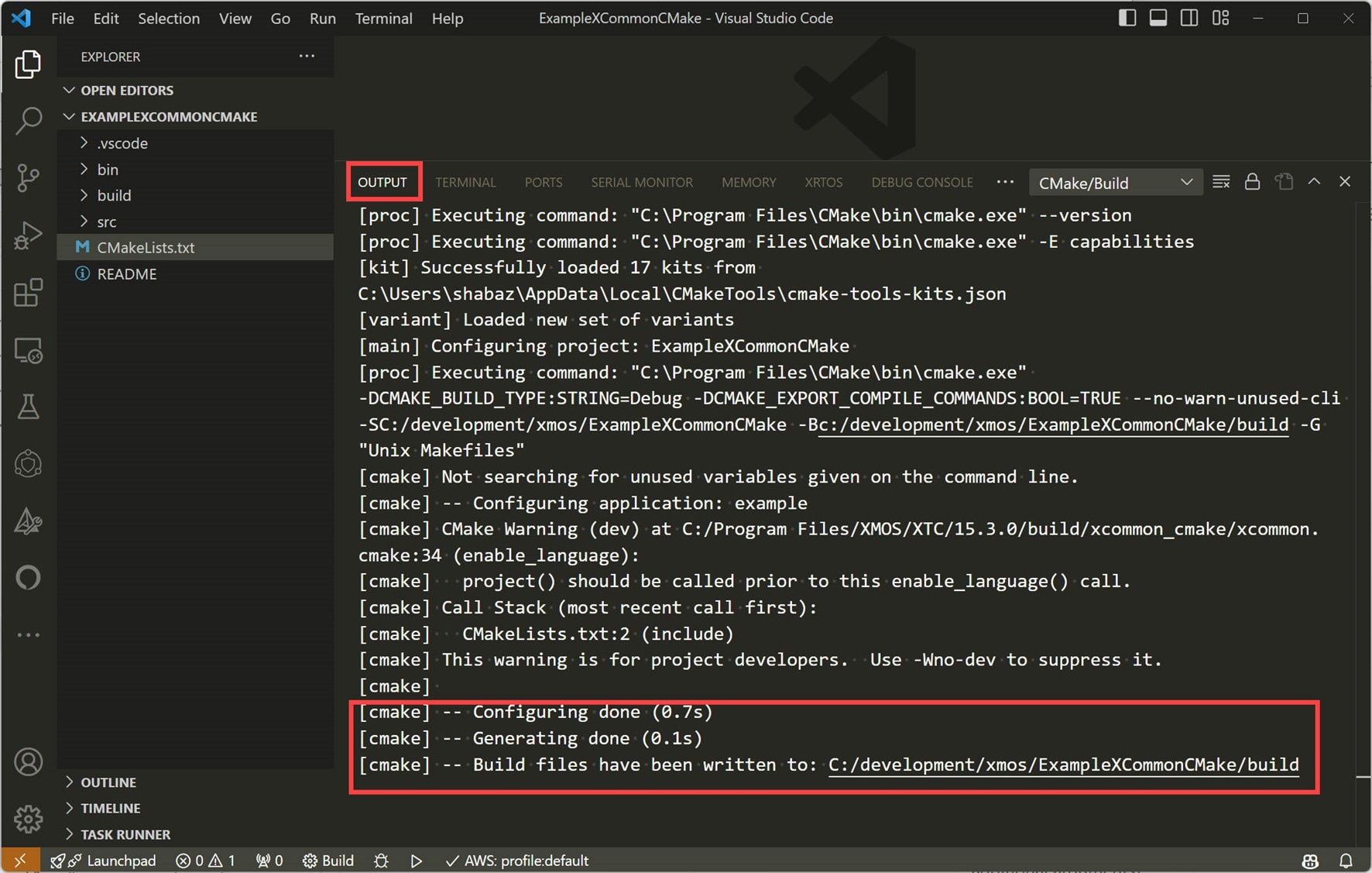Open the CMake/Build output channel dropdown
This screenshot has width=1372, height=873.
pos(1116,183)
